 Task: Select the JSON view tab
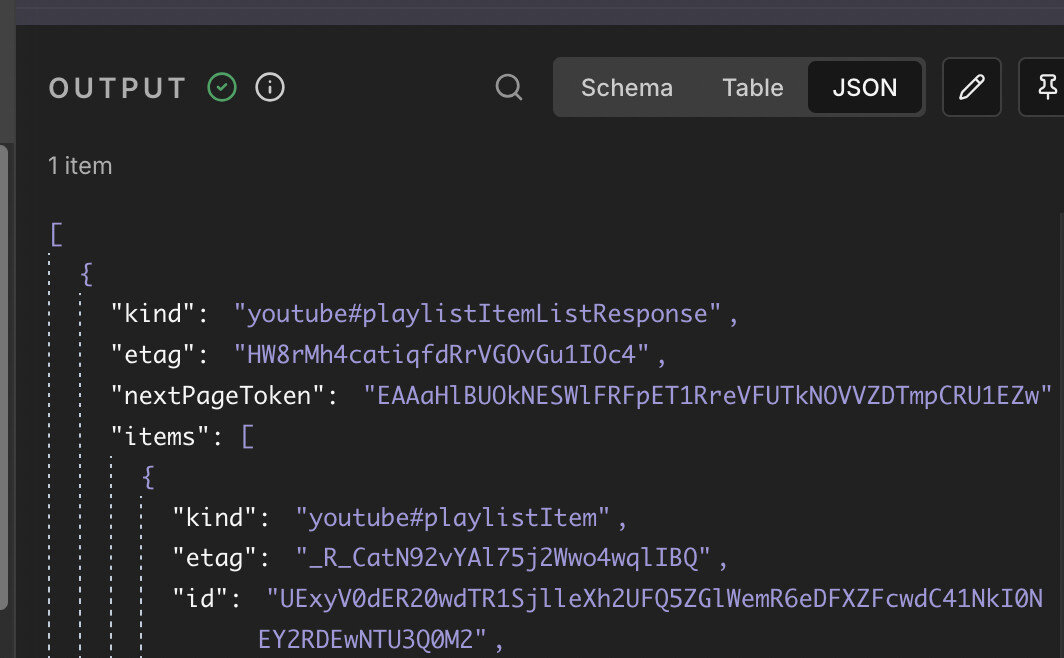865,88
